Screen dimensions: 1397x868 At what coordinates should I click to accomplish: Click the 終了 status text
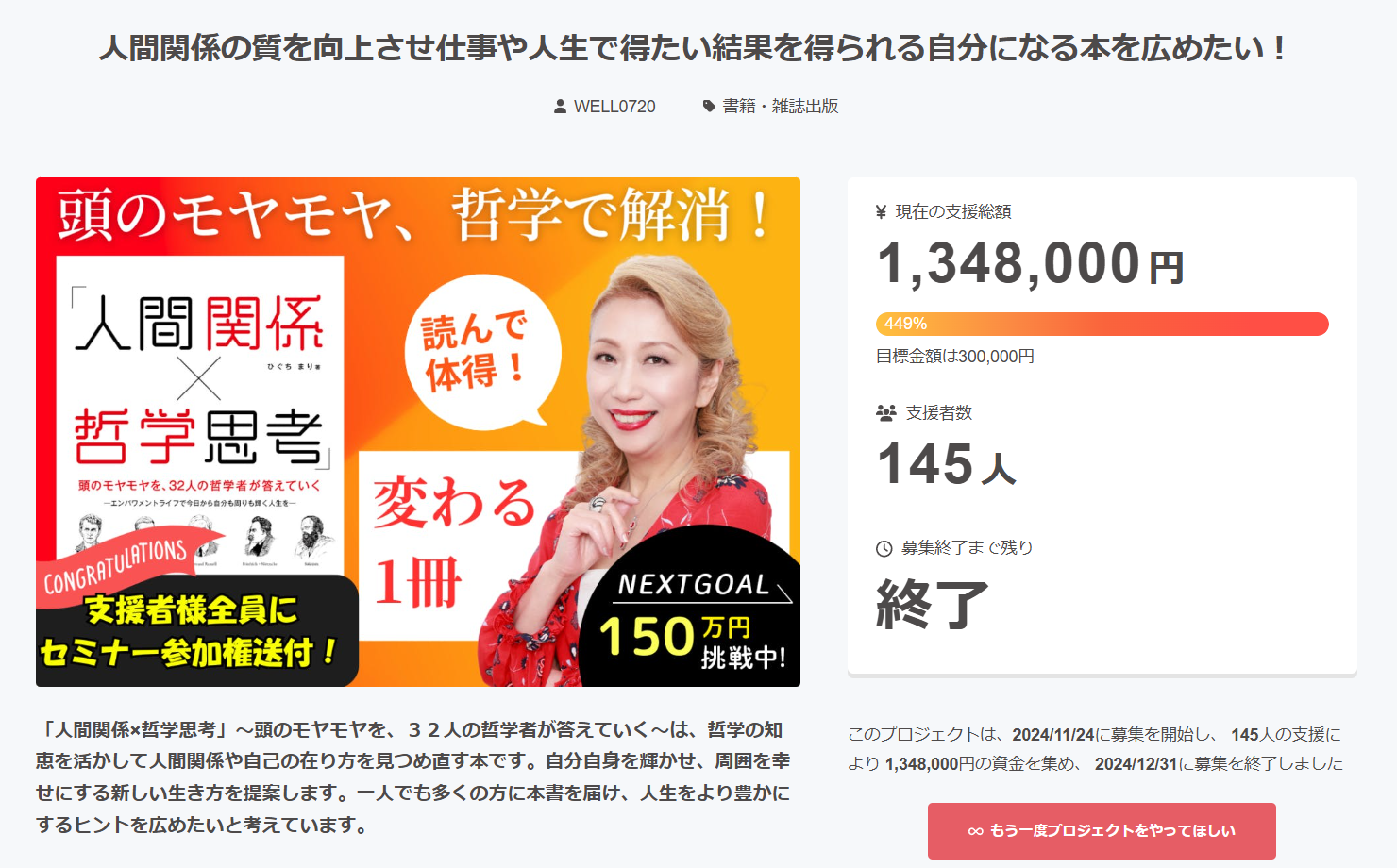932,604
